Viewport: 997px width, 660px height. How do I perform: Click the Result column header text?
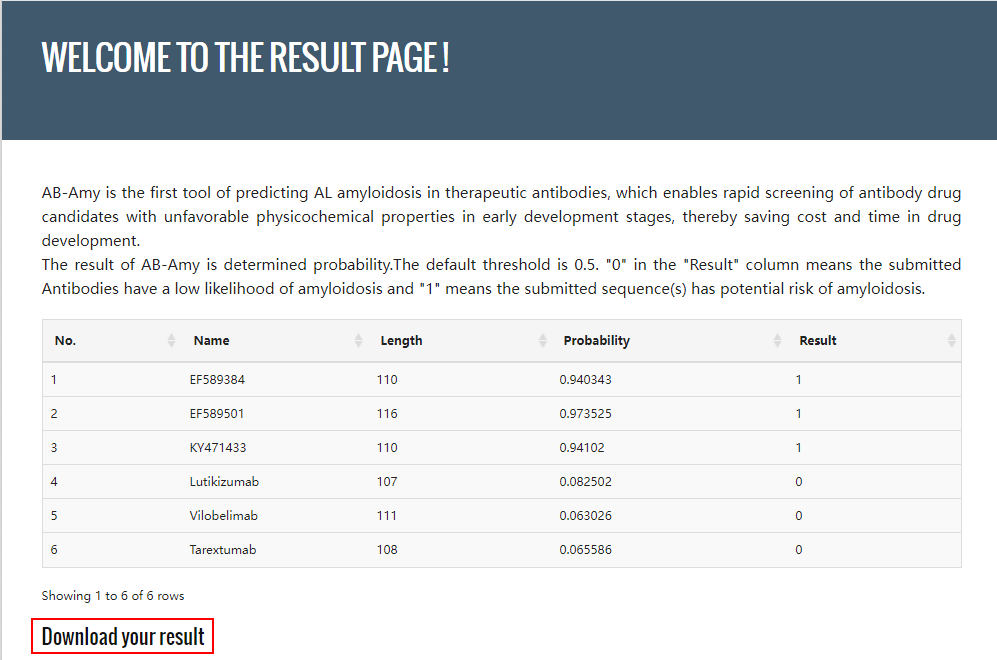tap(818, 341)
